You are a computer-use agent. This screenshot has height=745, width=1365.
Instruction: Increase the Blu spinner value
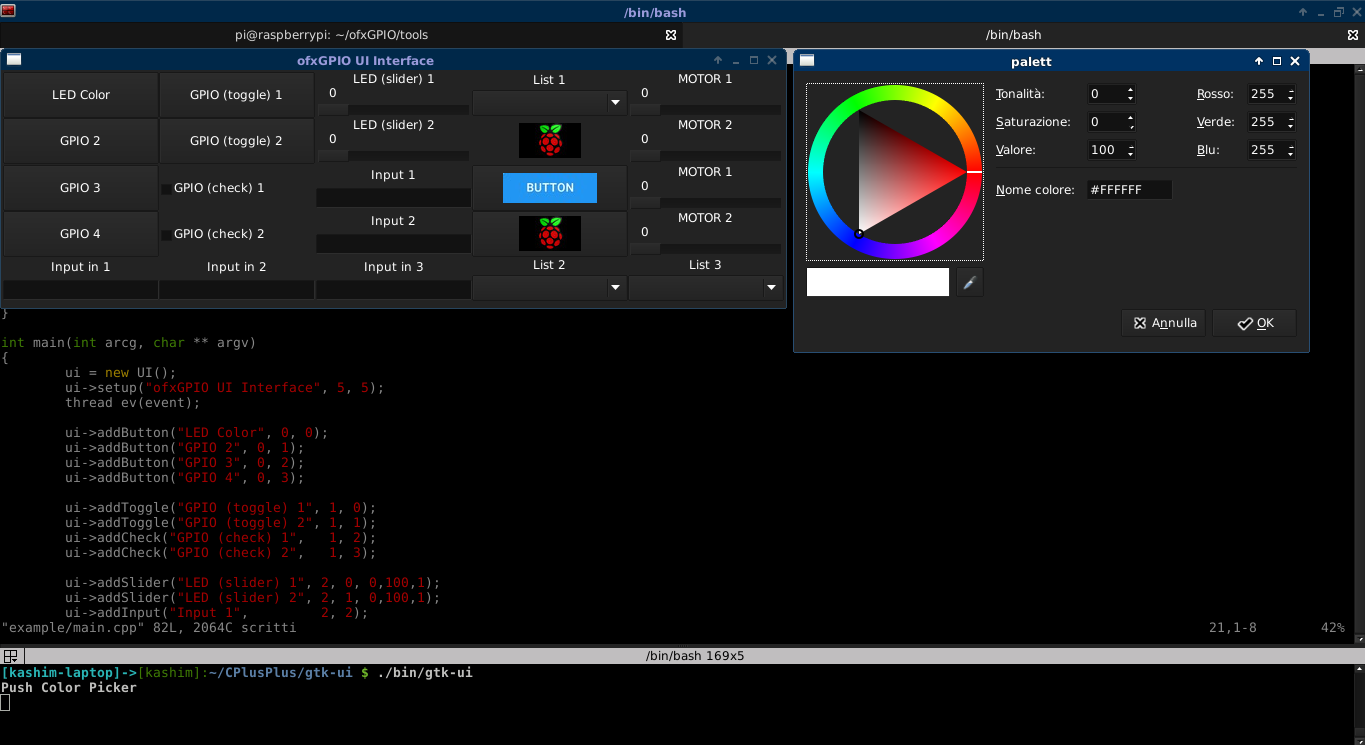[x=1291, y=146]
